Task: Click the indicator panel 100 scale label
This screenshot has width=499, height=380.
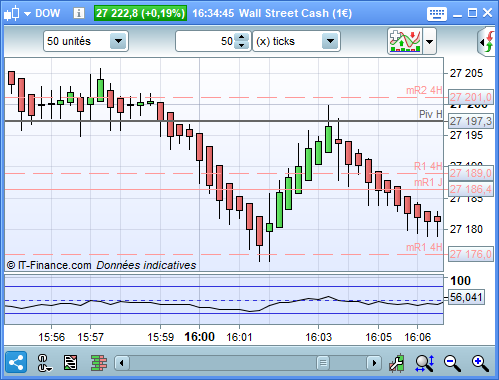Action: point(460,281)
